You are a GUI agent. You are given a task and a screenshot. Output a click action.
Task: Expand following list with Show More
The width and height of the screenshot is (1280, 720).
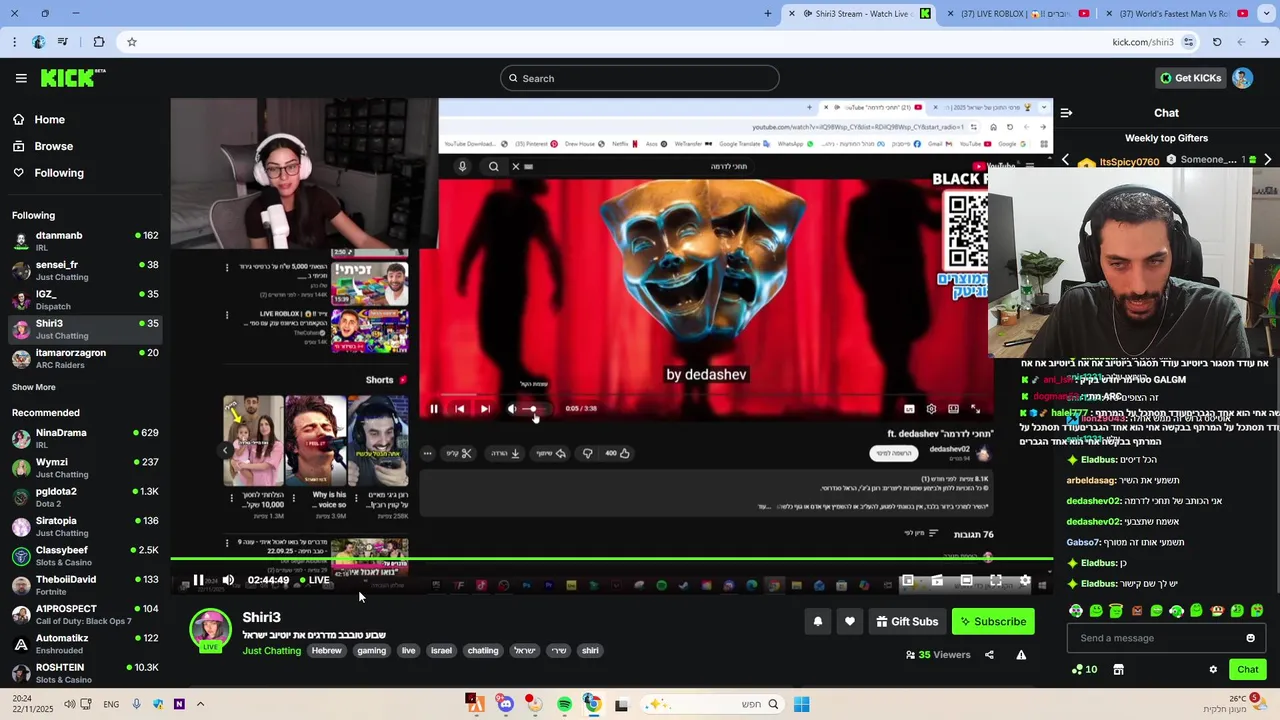tap(34, 387)
